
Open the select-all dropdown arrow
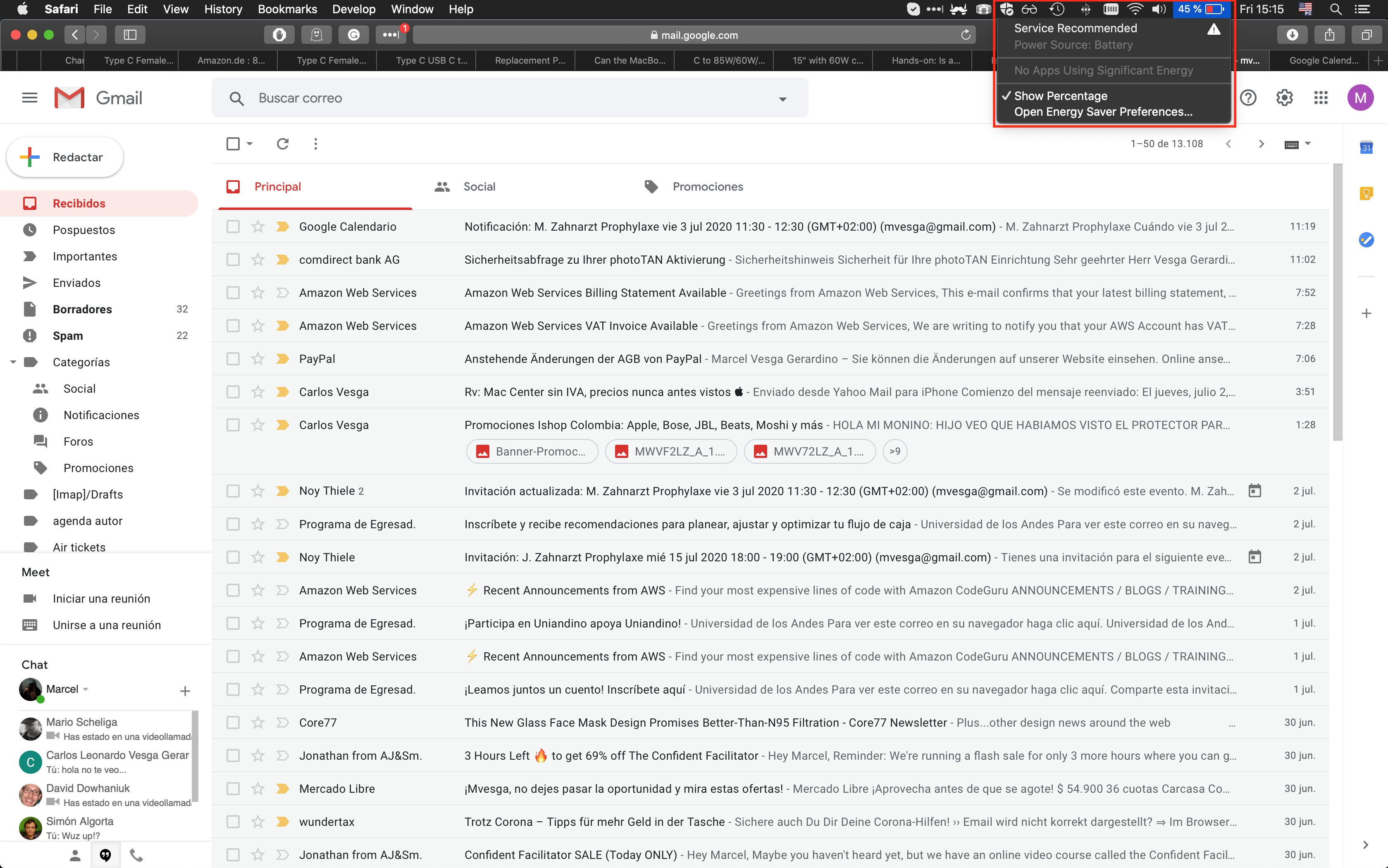pos(250,143)
